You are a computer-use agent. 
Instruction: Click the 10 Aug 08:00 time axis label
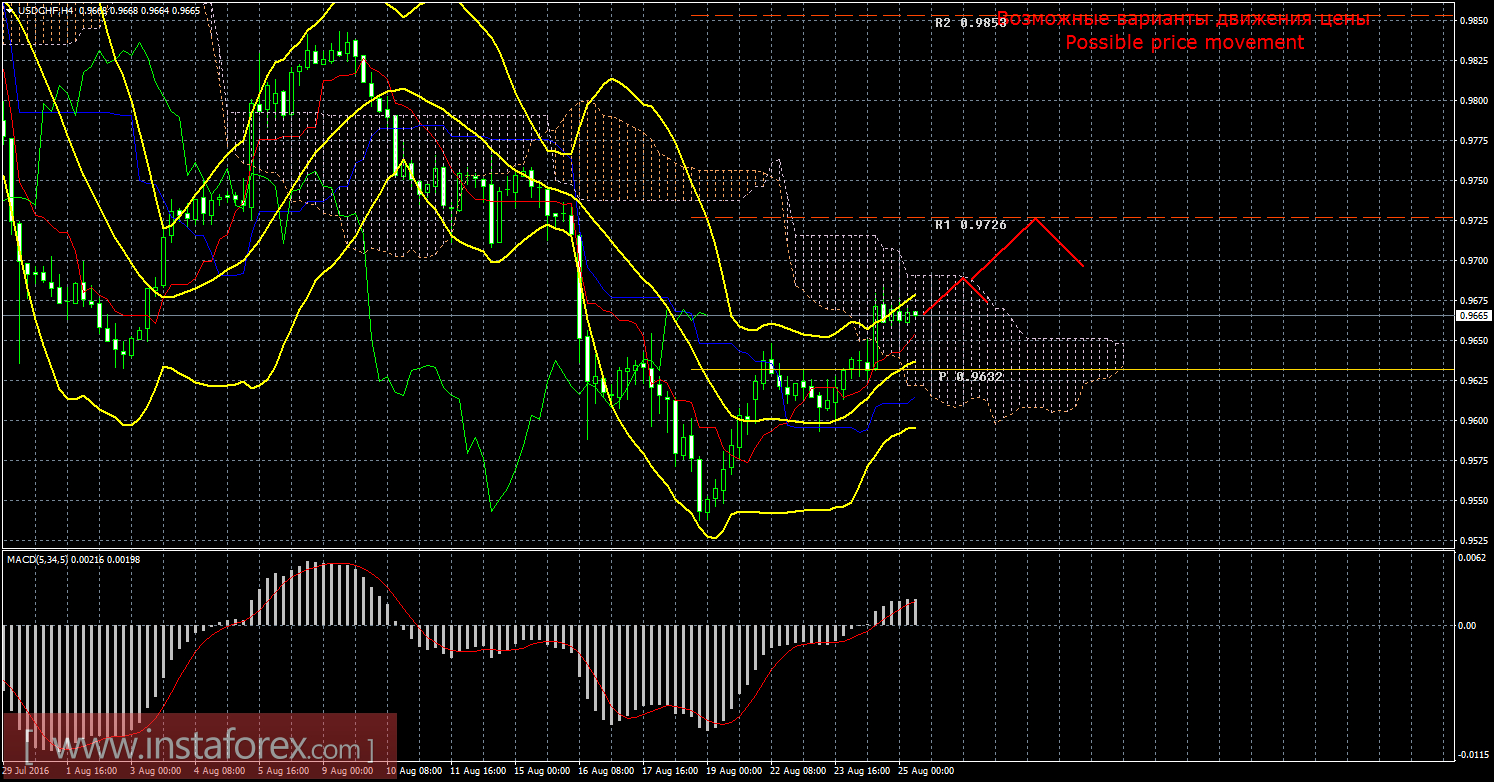tap(415, 772)
